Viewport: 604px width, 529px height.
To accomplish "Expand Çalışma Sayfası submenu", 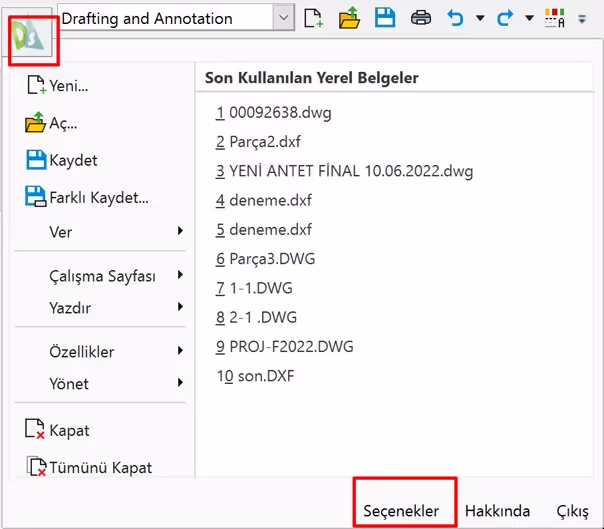I will click(100, 276).
